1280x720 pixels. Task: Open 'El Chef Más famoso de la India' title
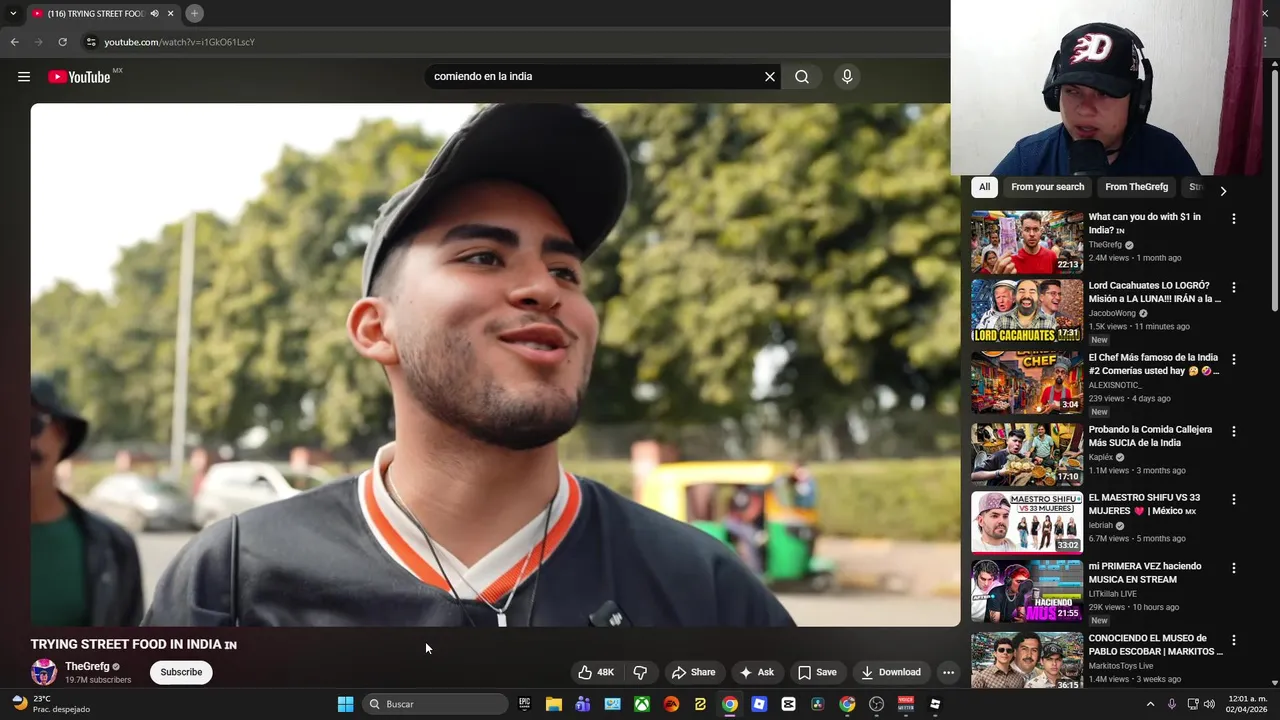point(1155,364)
